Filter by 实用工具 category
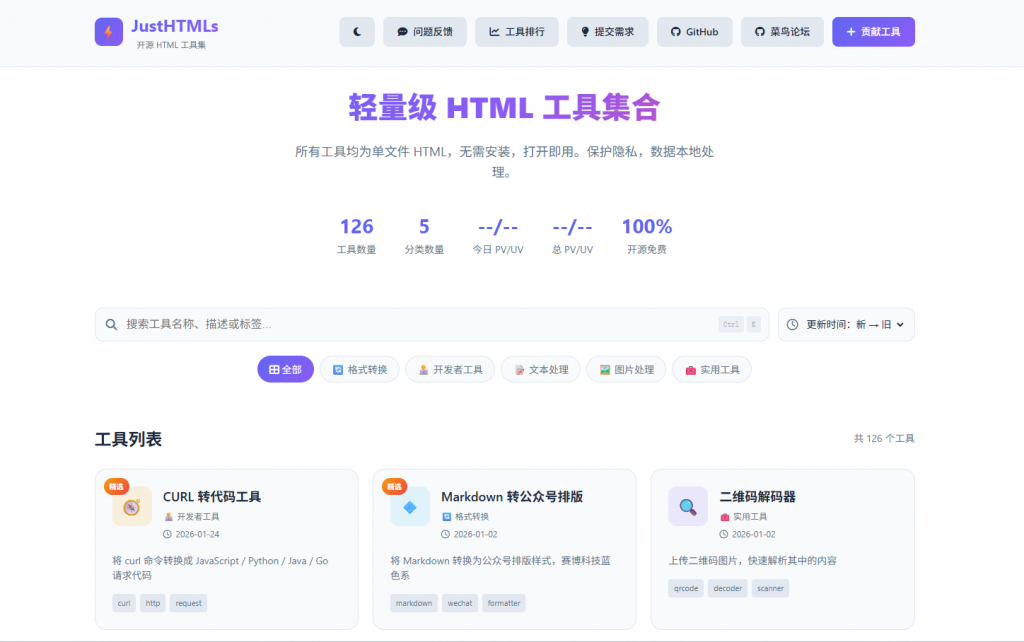The width and height of the screenshot is (1024, 642). pos(711,369)
